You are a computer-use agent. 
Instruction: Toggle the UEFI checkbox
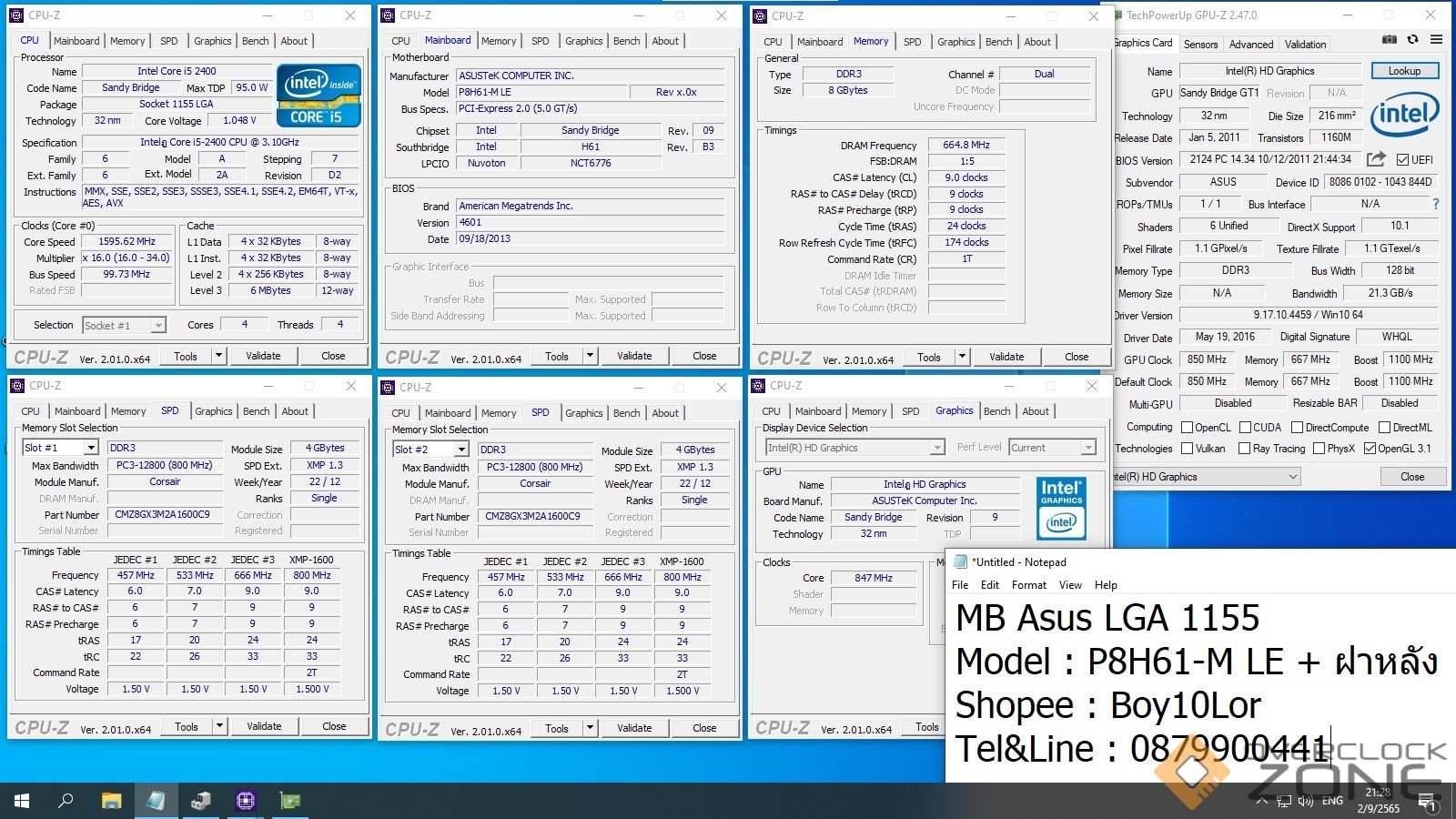point(1402,160)
